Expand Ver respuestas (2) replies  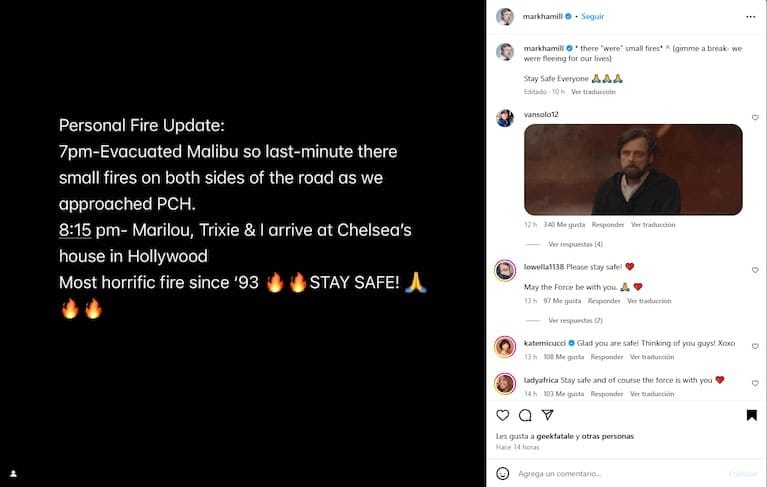coord(575,320)
